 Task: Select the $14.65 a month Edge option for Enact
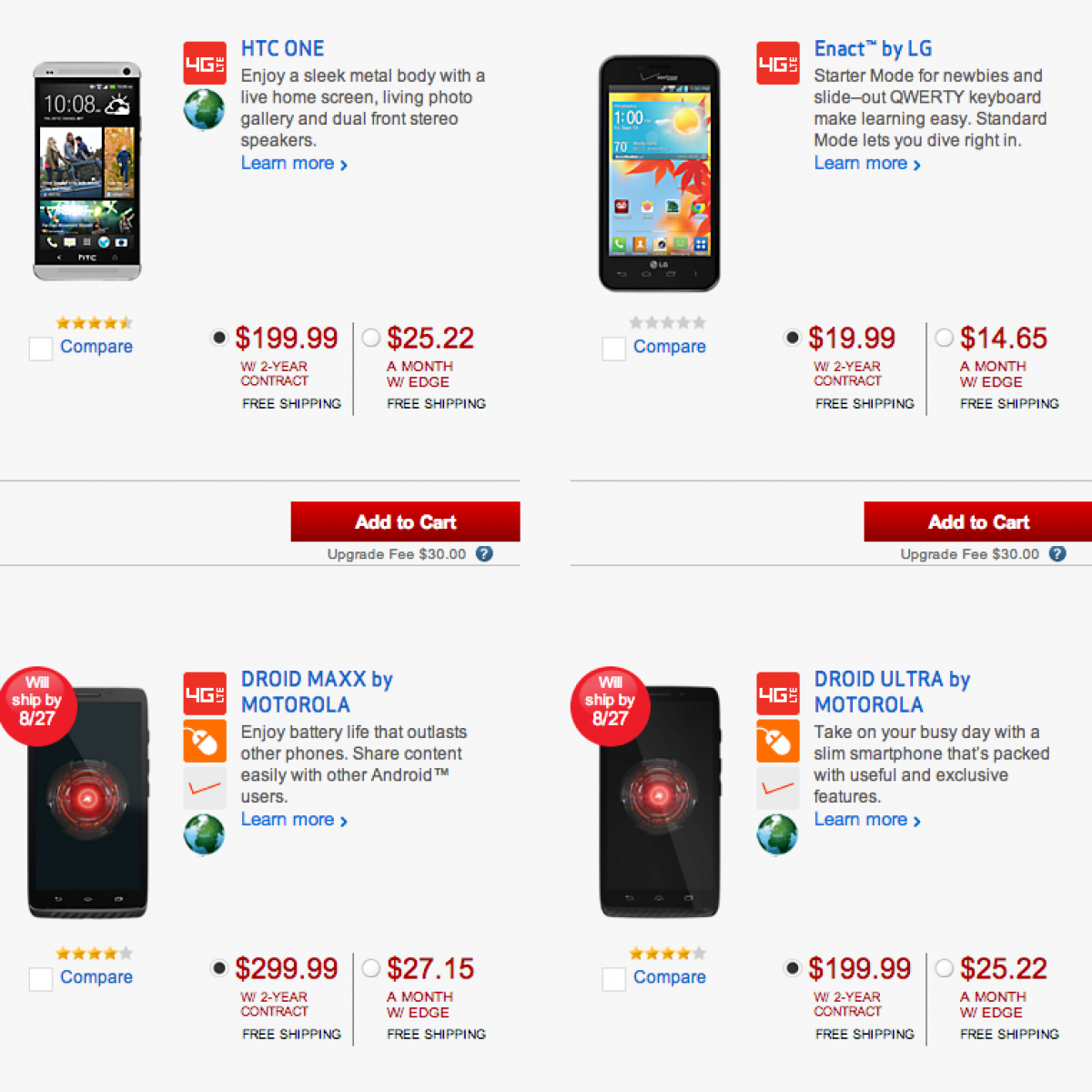coord(945,338)
